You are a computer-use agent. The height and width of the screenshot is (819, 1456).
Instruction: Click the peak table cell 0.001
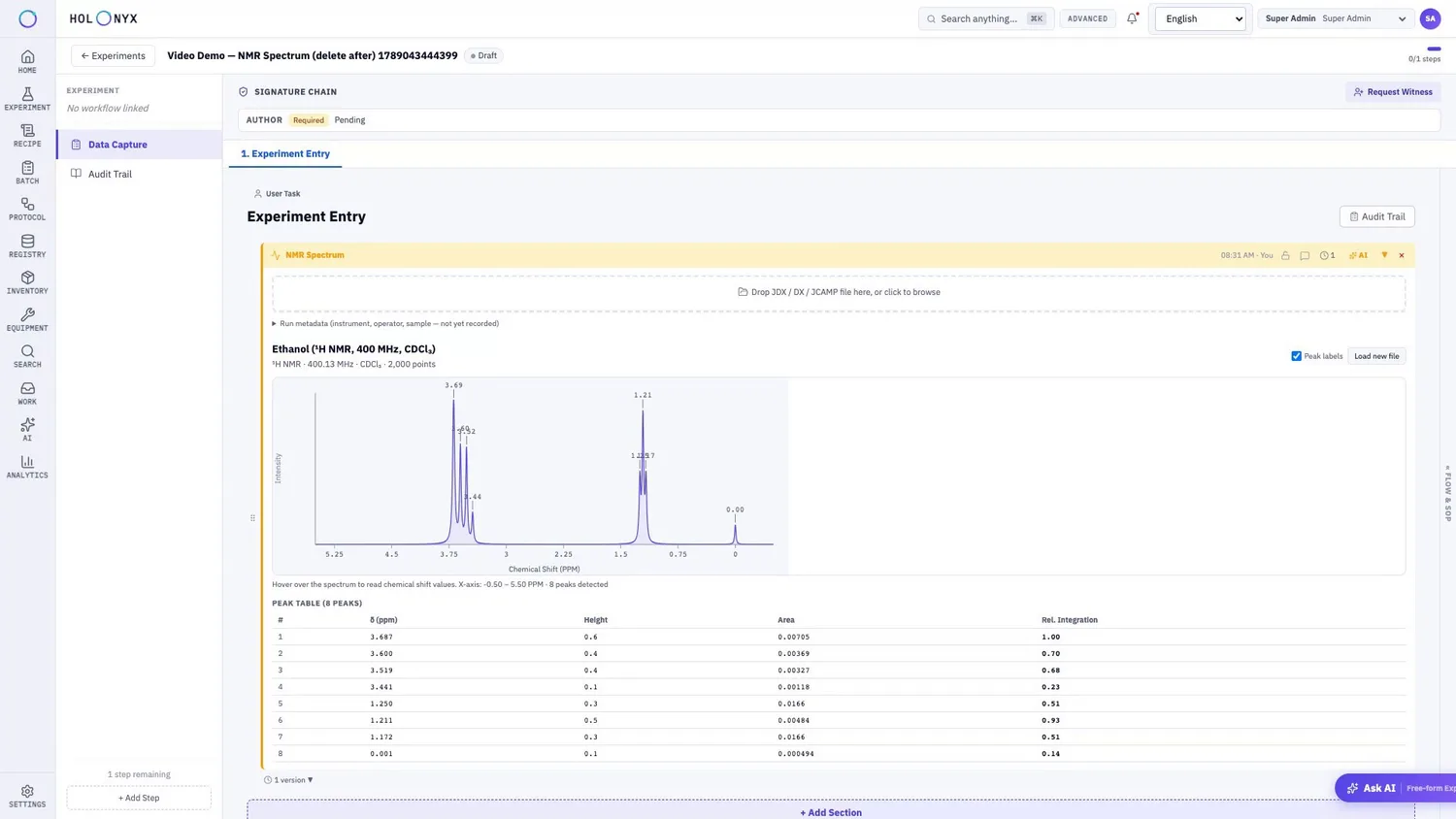(381, 753)
